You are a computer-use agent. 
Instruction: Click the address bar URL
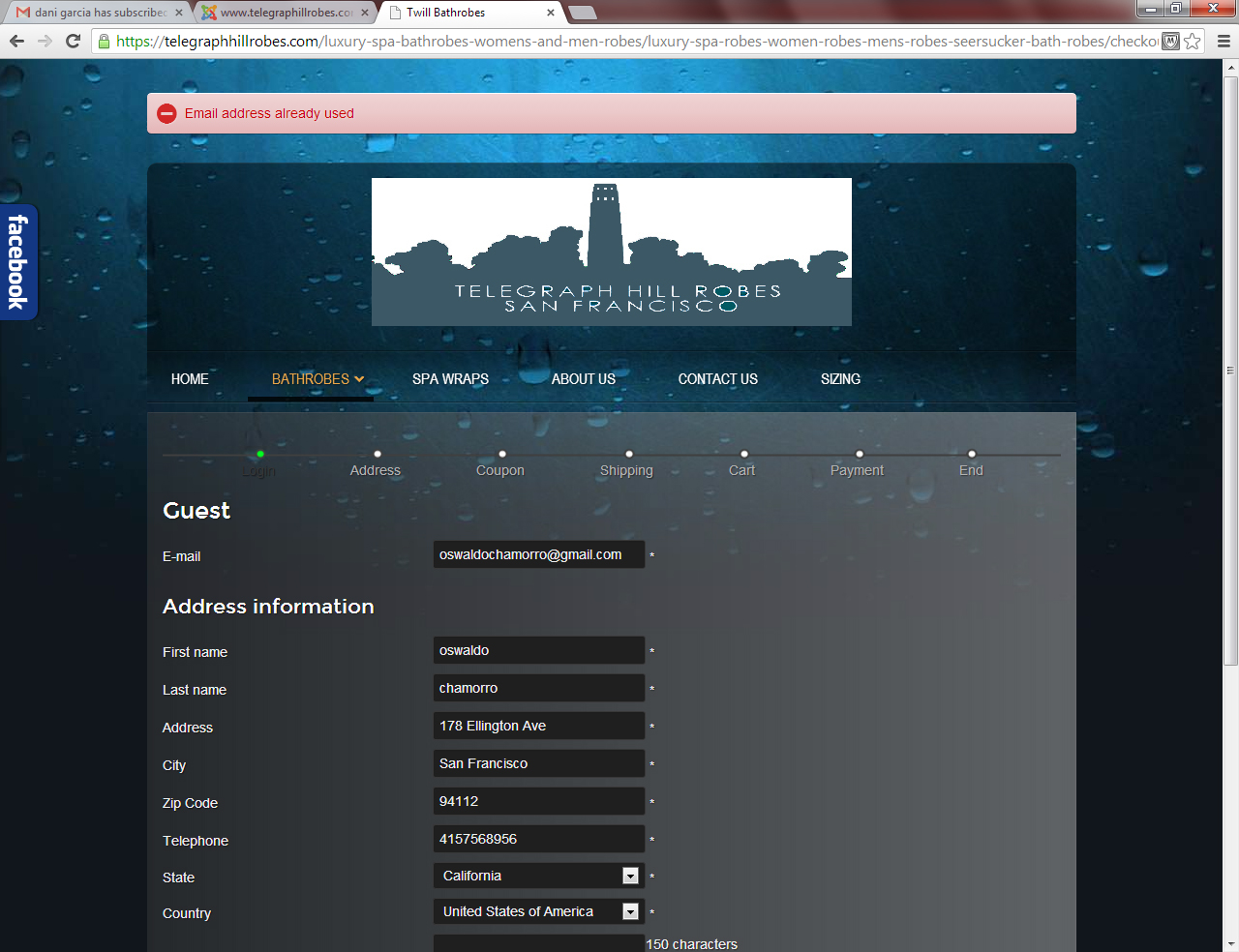pyautogui.click(x=636, y=42)
